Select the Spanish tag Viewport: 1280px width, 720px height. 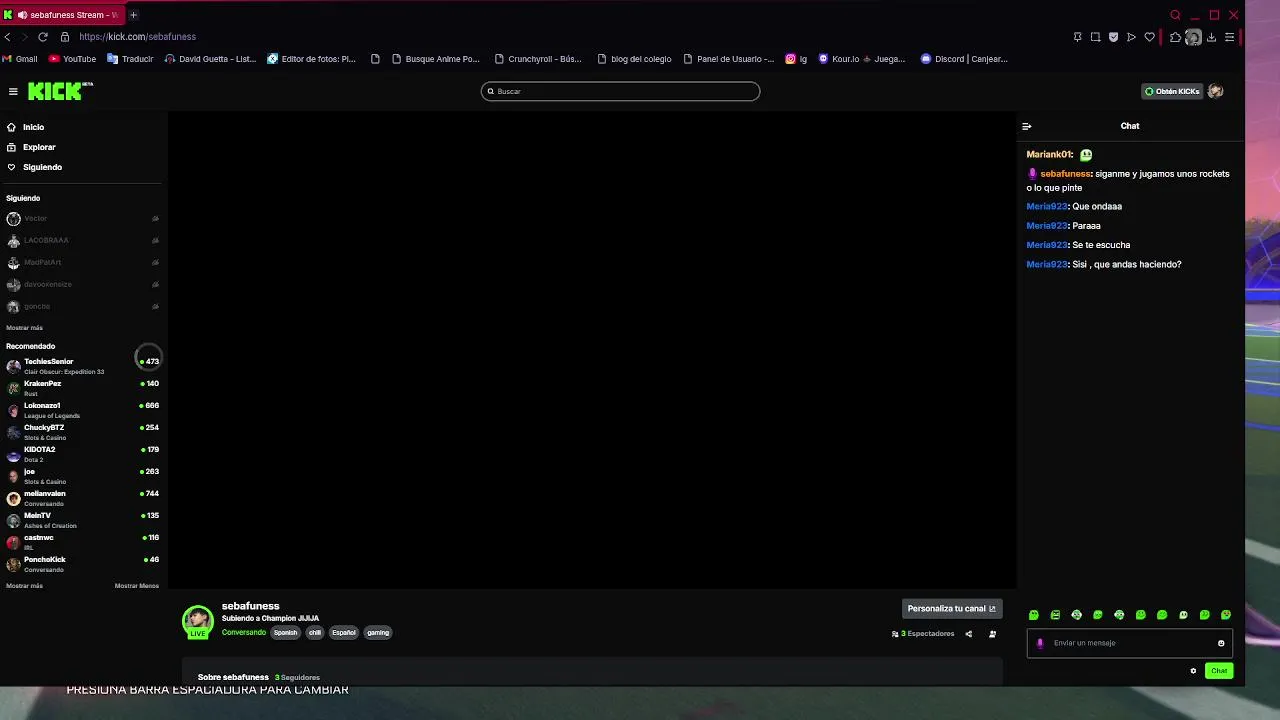click(286, 632)
